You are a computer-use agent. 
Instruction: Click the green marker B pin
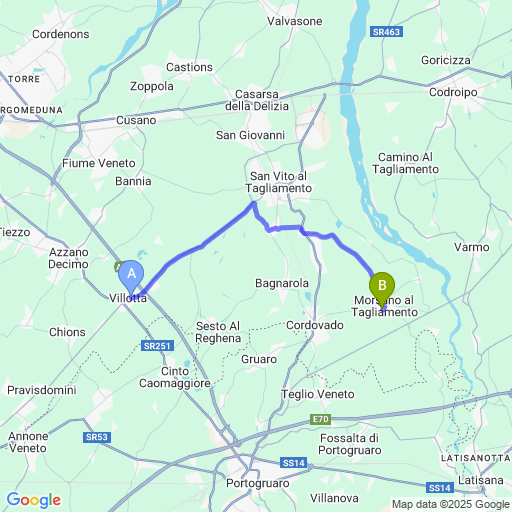point(382,289)
